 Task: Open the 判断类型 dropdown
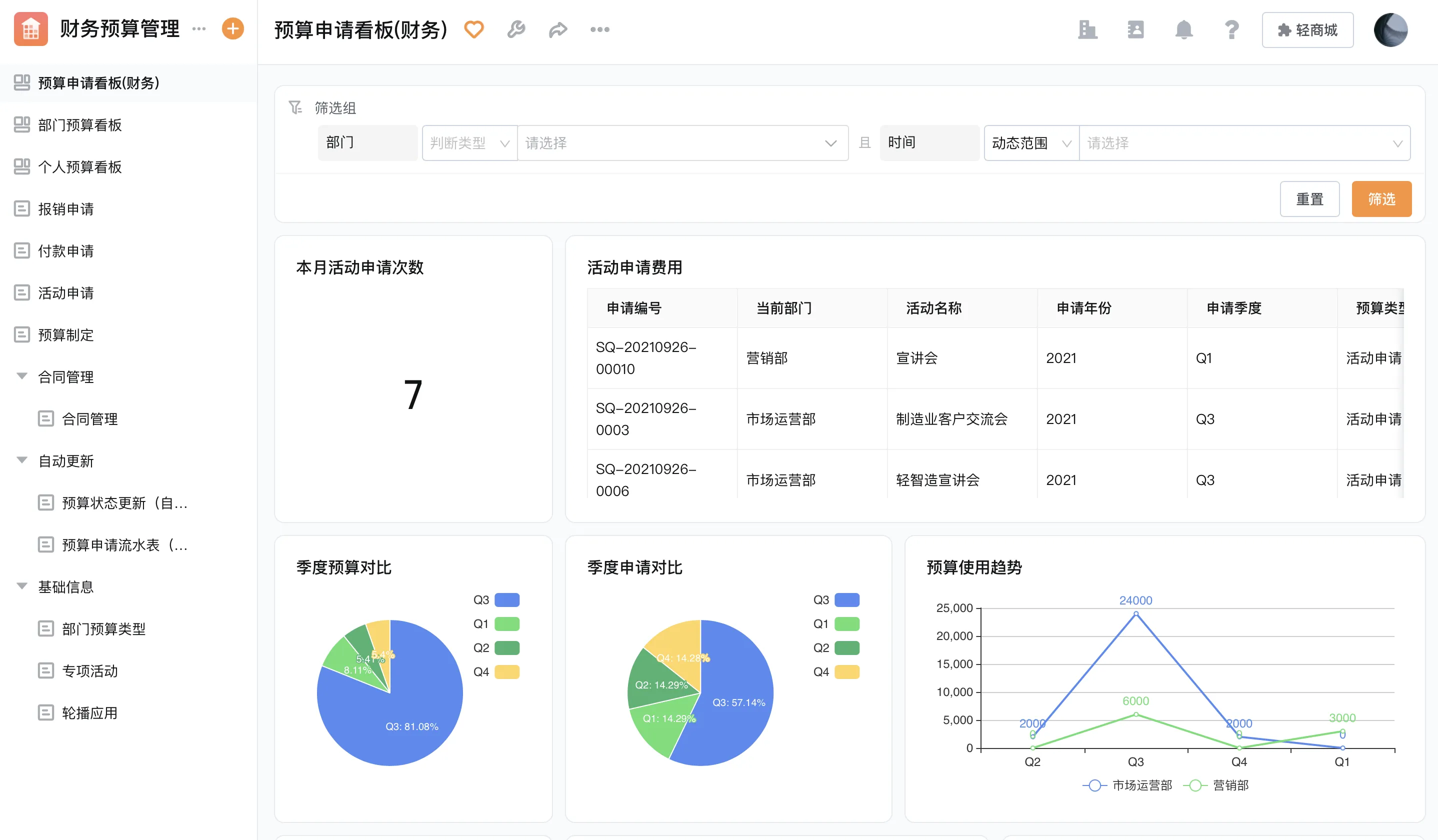click(x=469, y=142)
